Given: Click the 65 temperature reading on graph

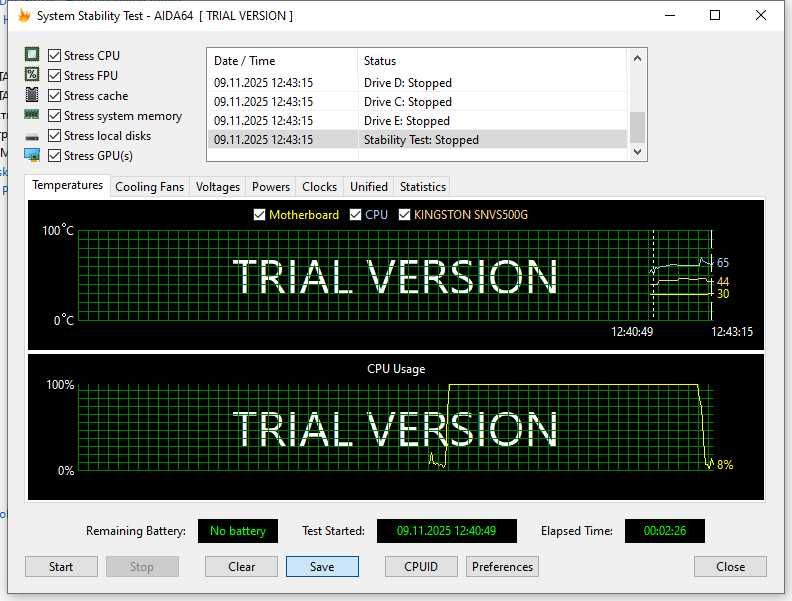Looking at the screenshot, I should pos(723,263).
